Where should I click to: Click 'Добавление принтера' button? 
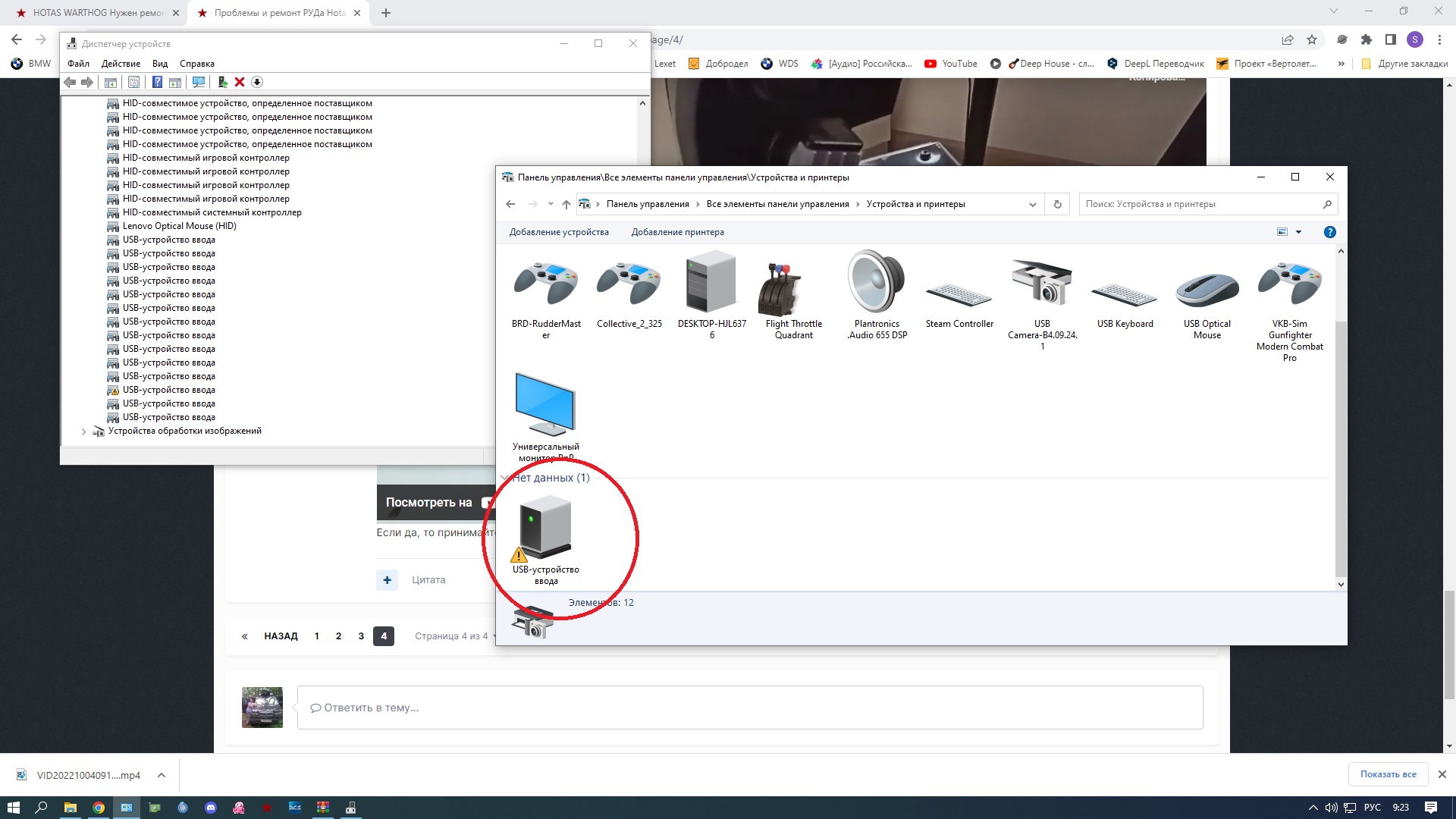pyautogui.click(x=677, y=232)
